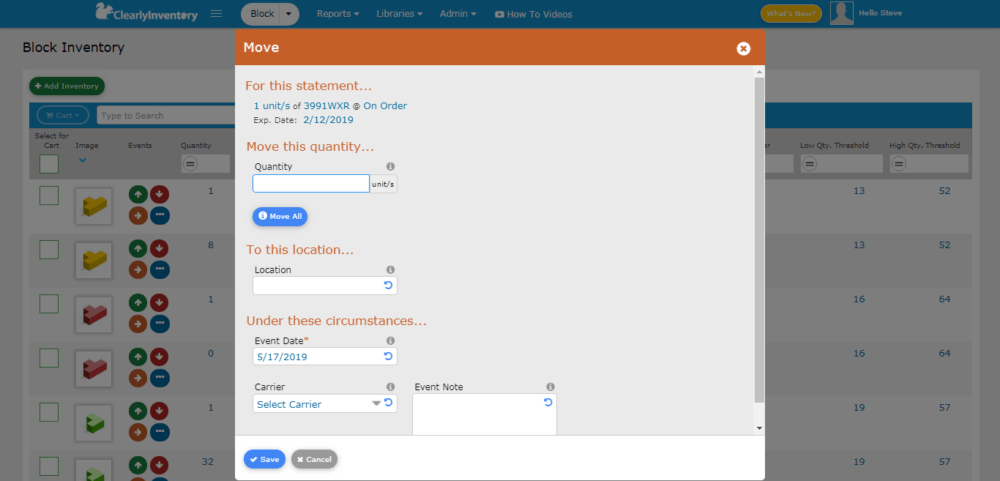Click the up arrow of the dialog scrollbar
This screenshot has height=481, width=1000.
[x=759, y=73]
